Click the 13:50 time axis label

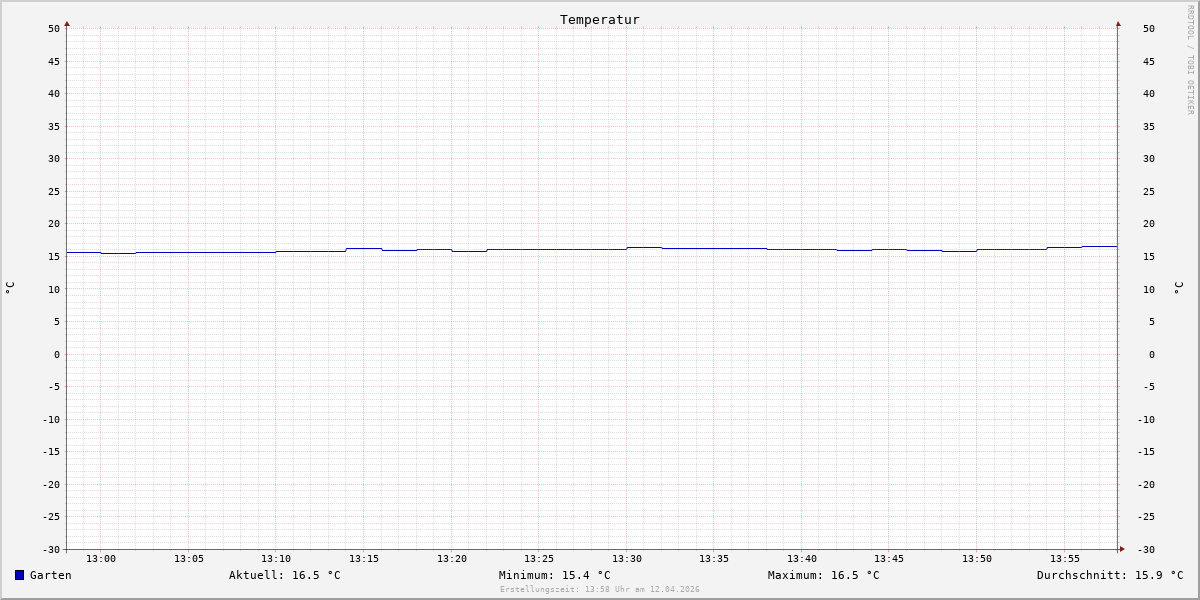coord(977,558)
